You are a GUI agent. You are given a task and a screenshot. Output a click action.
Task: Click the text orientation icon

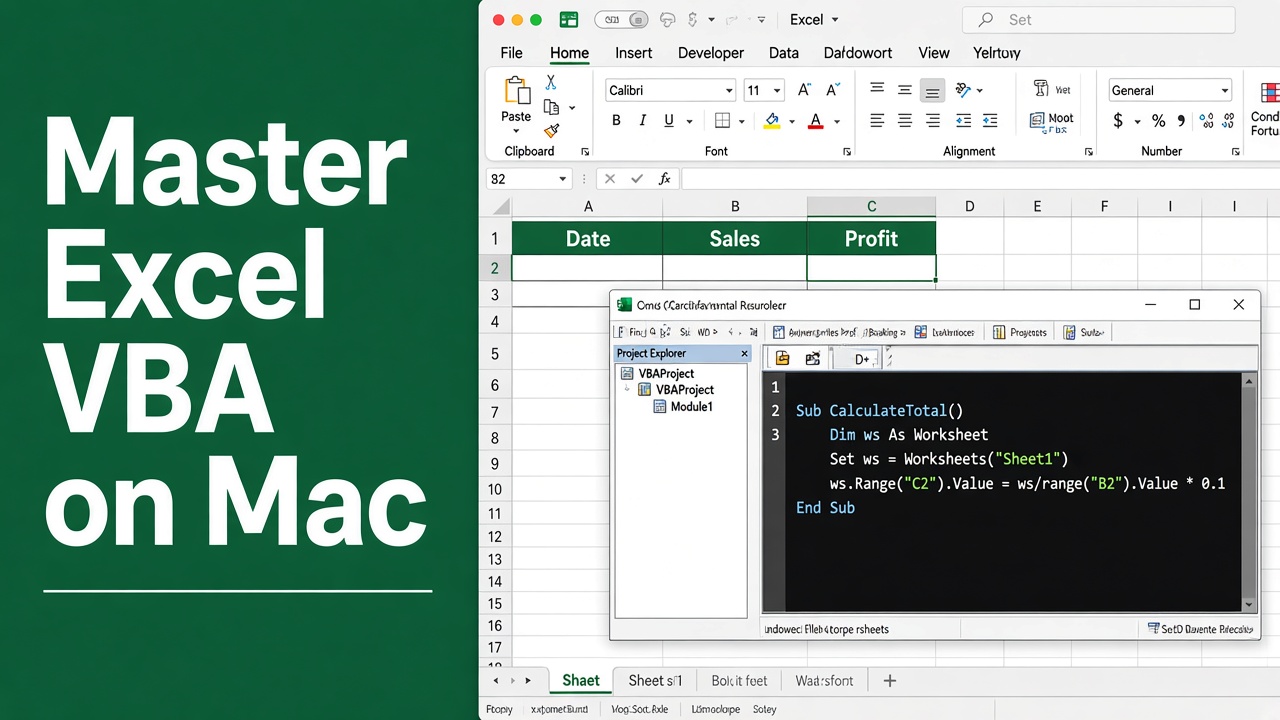(x=963, y=90)
